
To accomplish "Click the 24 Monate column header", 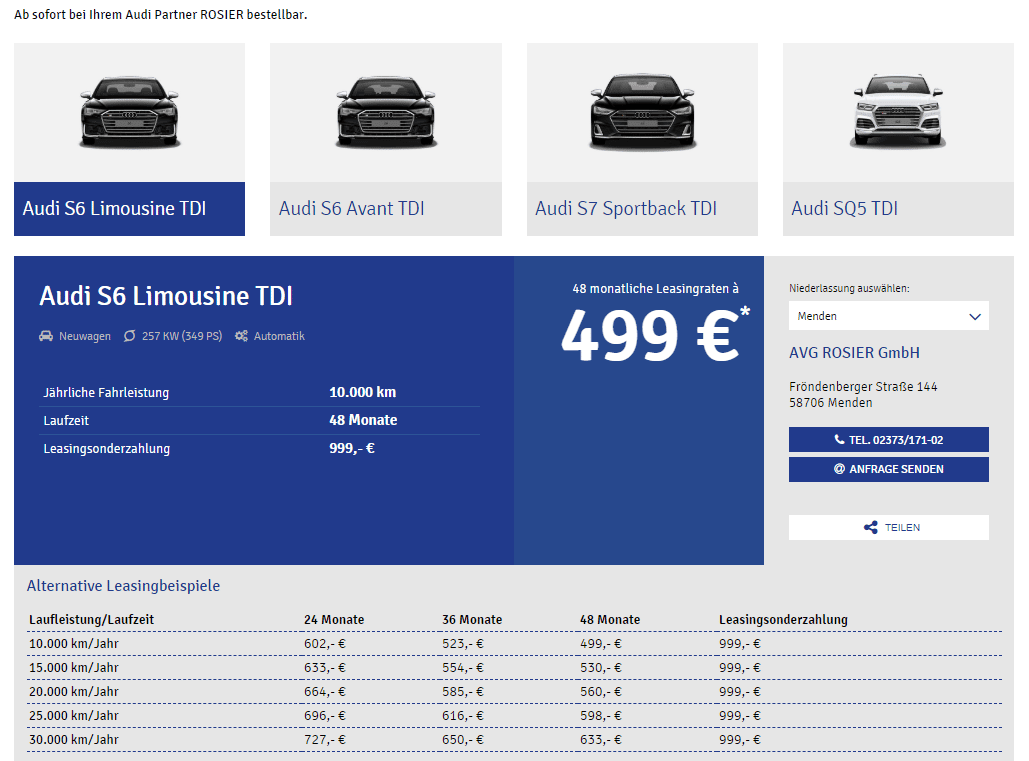I will coord(333,619).
